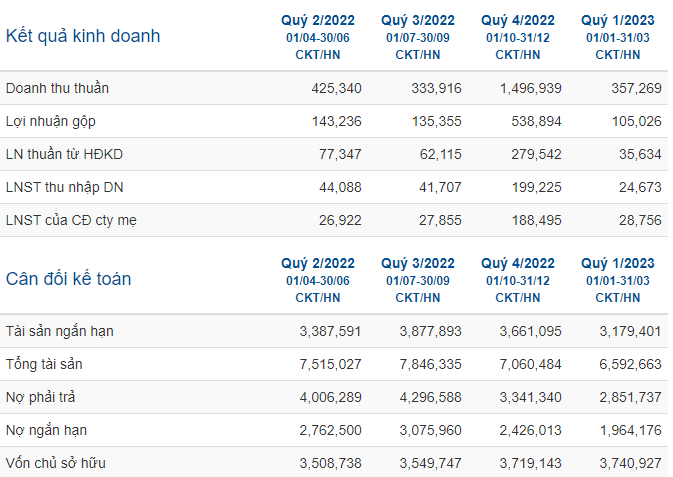The width and height of the screenshot is (673, 477).
Task: Select Quý 2/2022 header in balance sheet
Action: [x=318, y=263]
